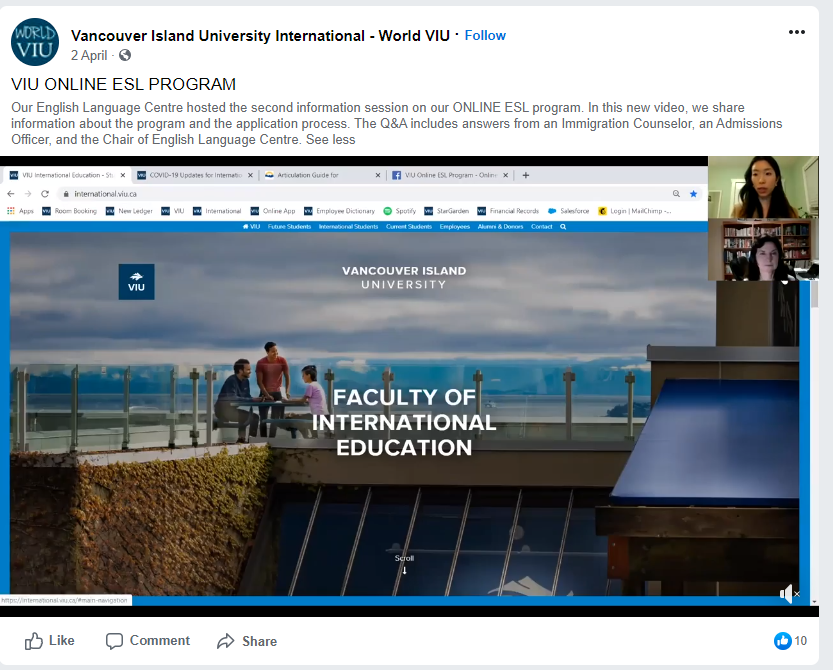Open the Vancouver Island University International page name
This screenshot has height=670, width=833.
[260, 35]
